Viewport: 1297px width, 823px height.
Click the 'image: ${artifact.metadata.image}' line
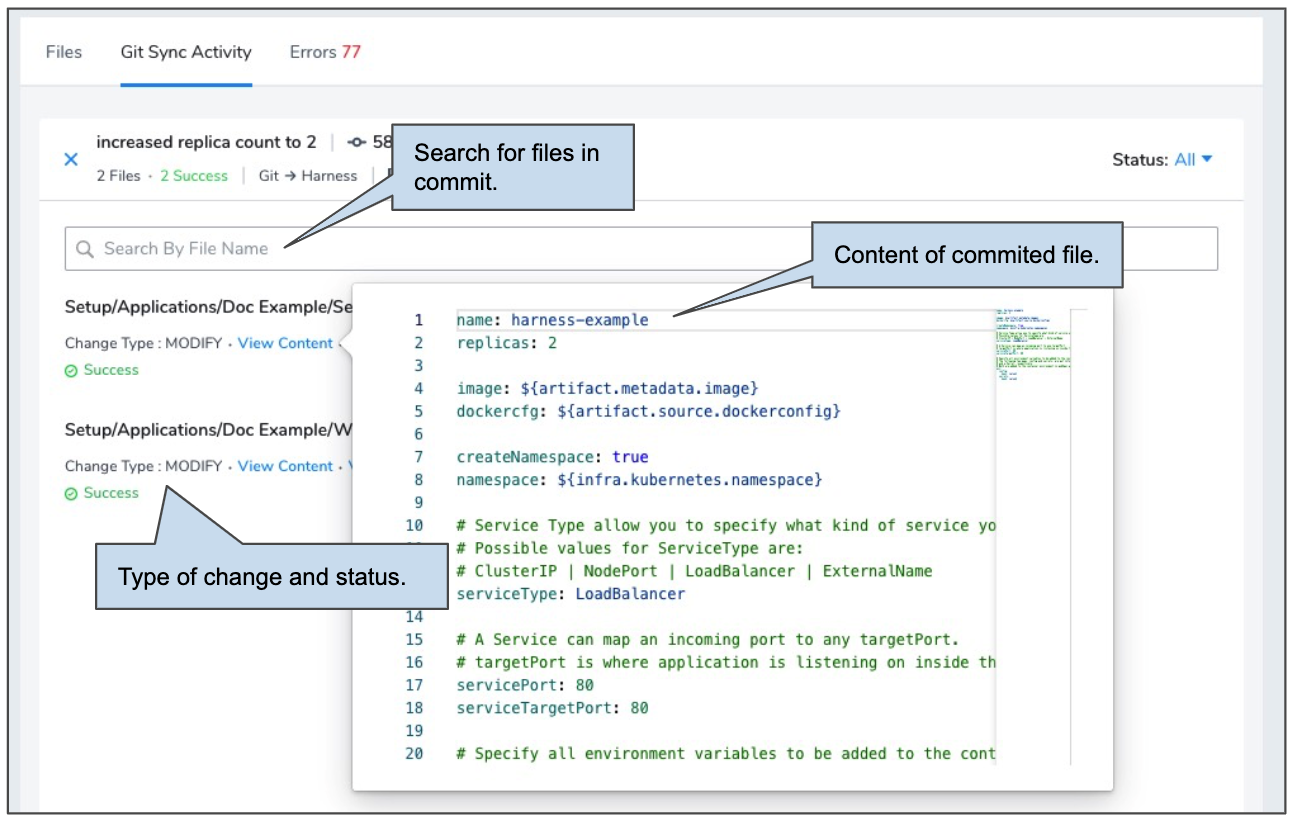(x=607, y=388)
